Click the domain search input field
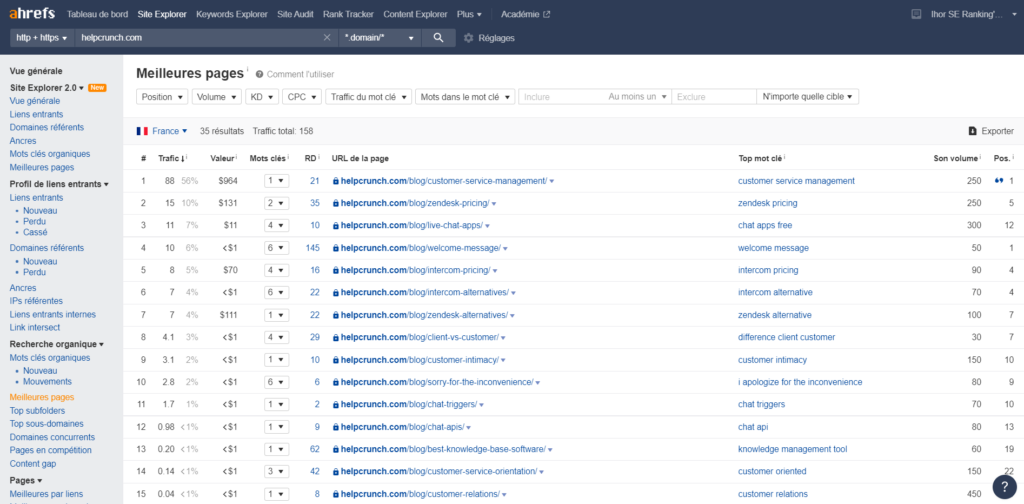The image size is (1024, 504). coord(199,38)
